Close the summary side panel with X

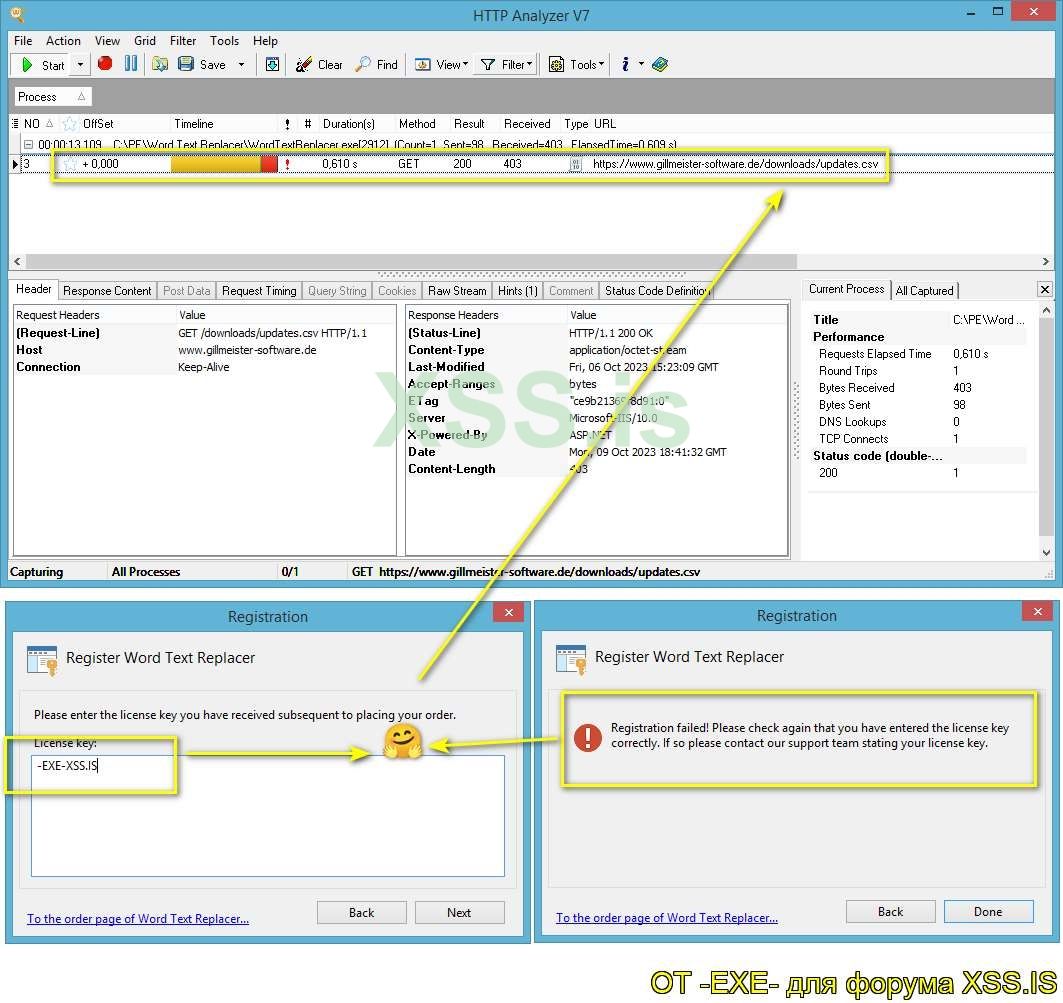click(1045, 290)
